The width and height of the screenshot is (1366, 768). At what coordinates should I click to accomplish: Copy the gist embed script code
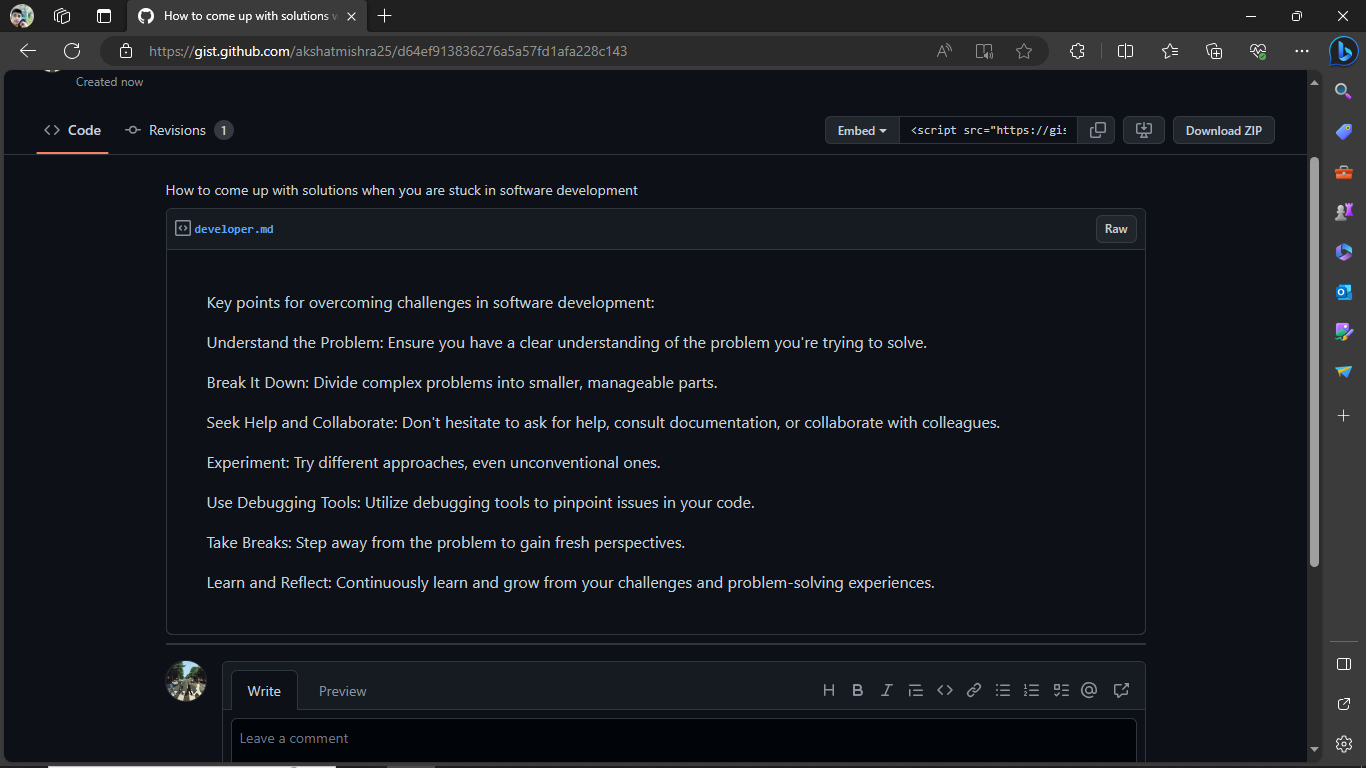pos(1096,130)
